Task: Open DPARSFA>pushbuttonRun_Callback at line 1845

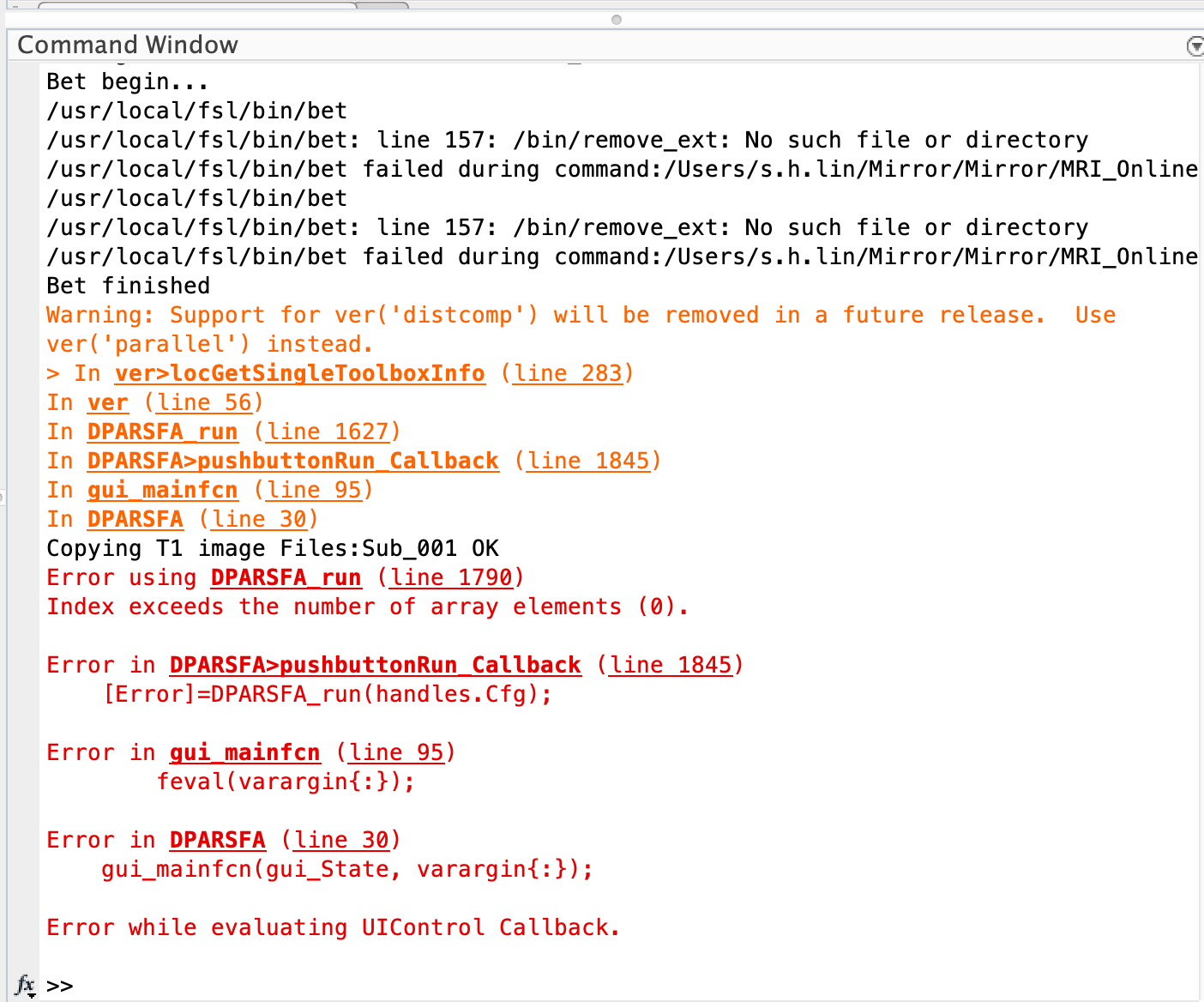Action: coord(292,461)
